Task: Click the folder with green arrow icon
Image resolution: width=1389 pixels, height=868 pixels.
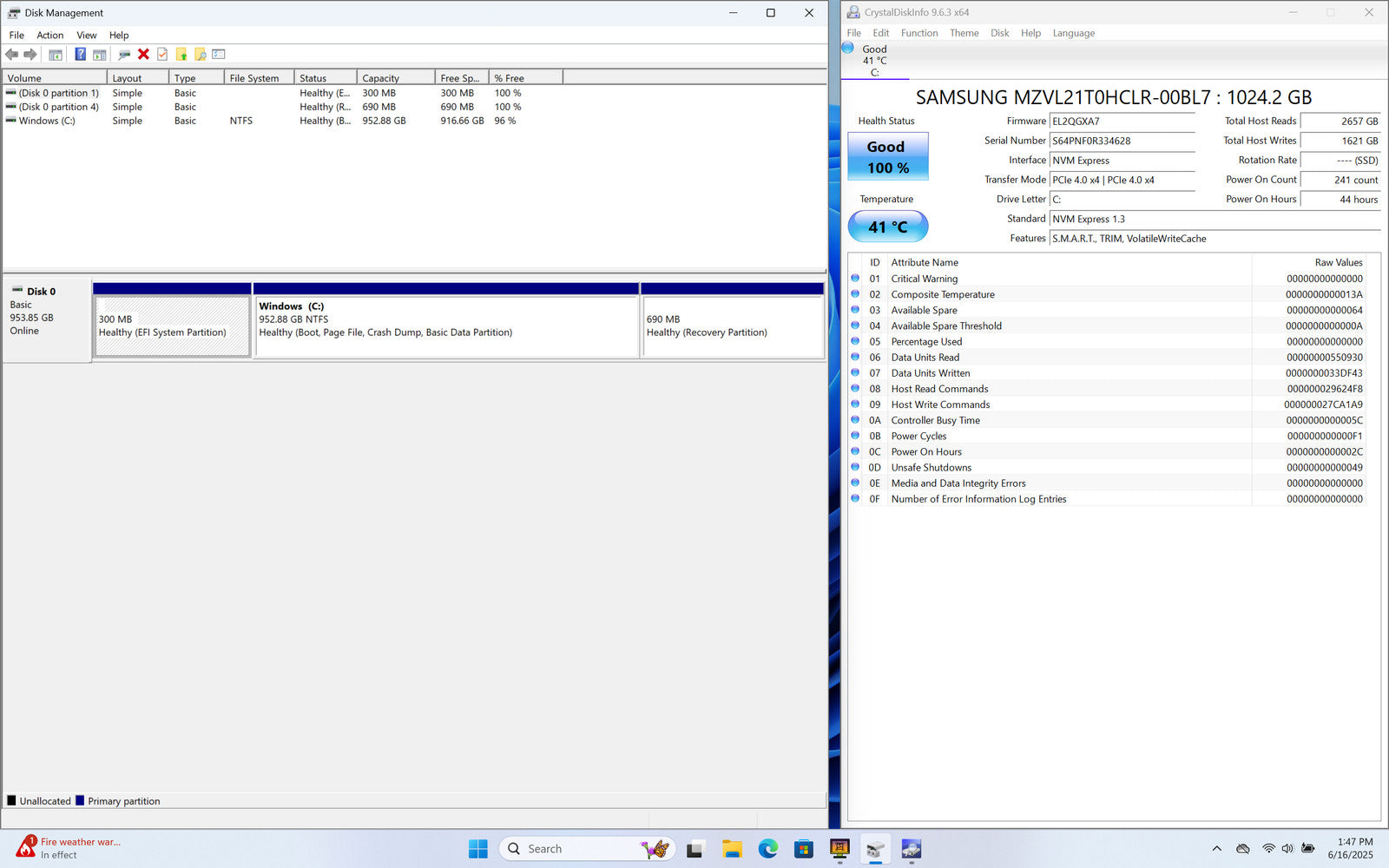Action: [x=181, y=55]
